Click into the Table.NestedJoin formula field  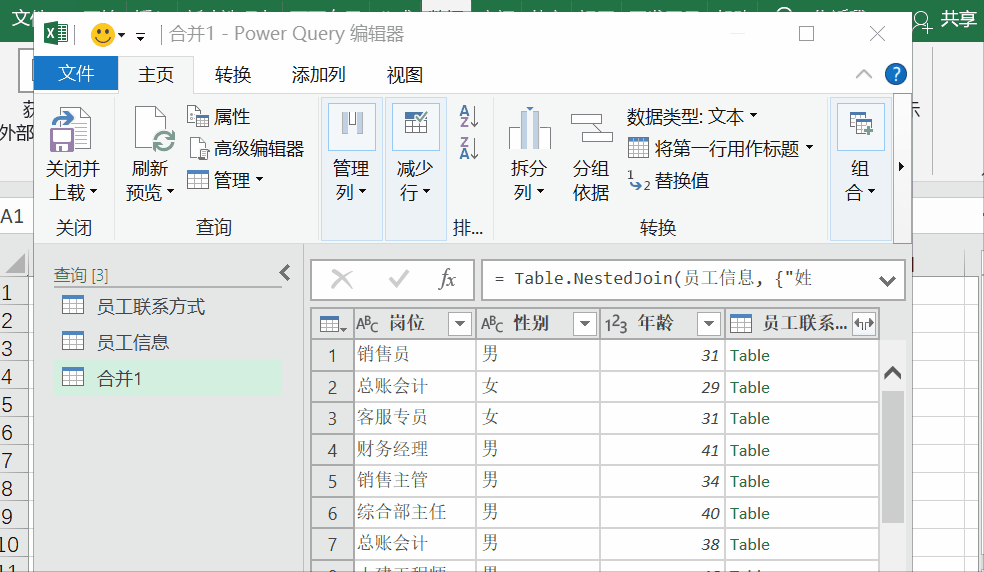tap(678, 279)
